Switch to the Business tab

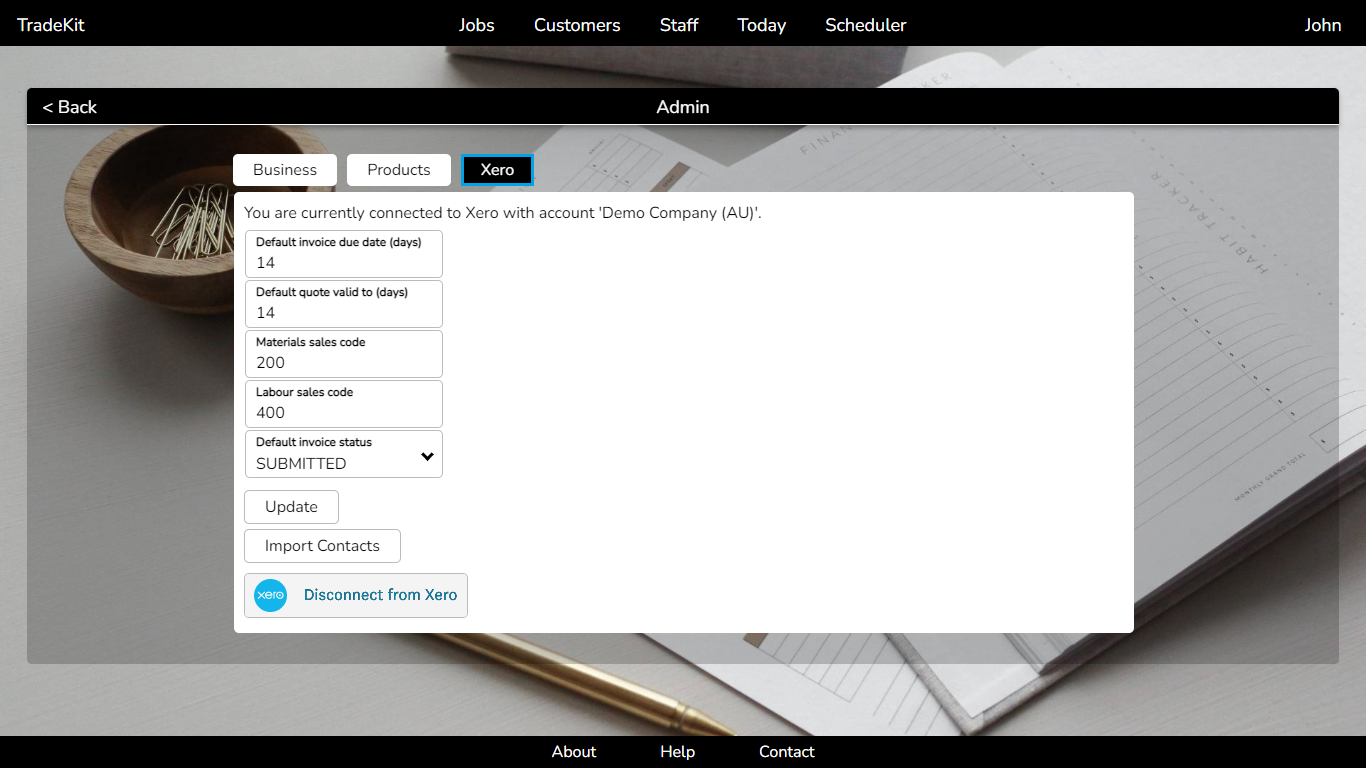click(285, 170)
